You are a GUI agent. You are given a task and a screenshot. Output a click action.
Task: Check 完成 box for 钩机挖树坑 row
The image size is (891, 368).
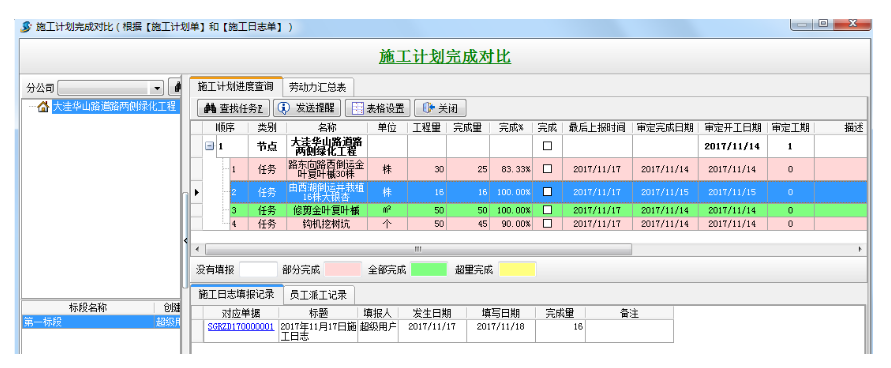click(547, 224)
